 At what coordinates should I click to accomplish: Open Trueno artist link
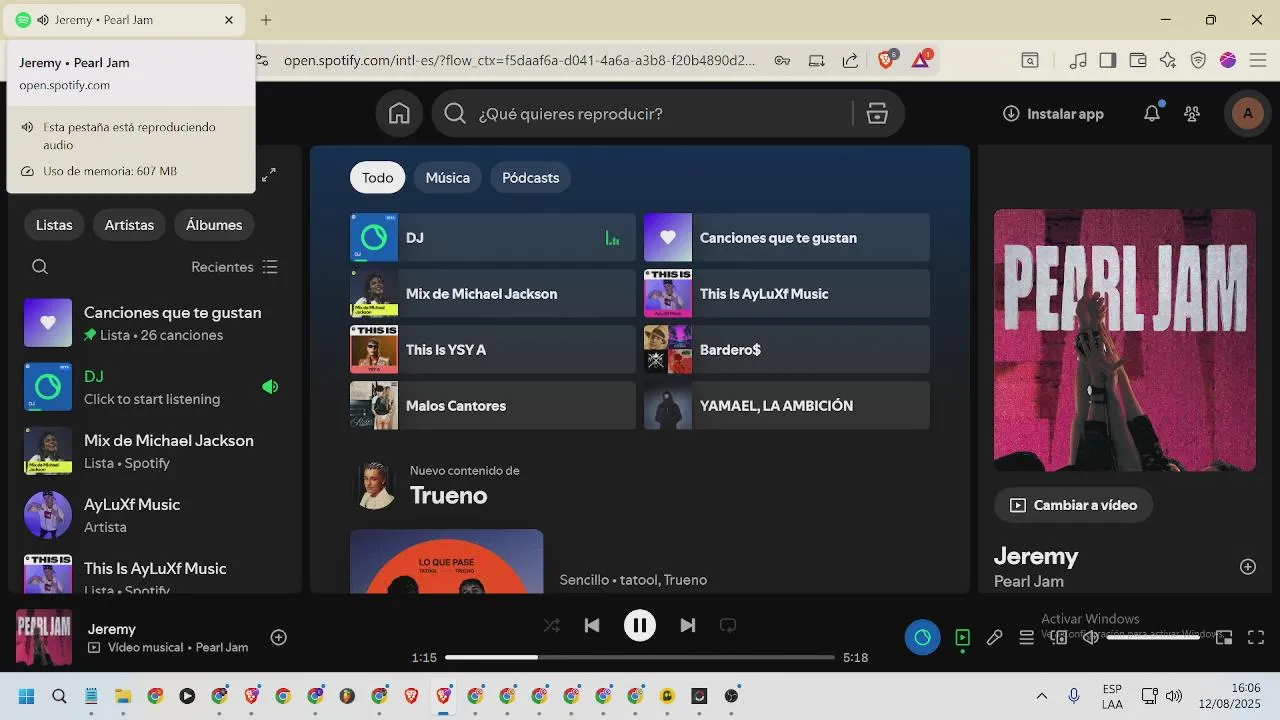click(x=449, y=496)
